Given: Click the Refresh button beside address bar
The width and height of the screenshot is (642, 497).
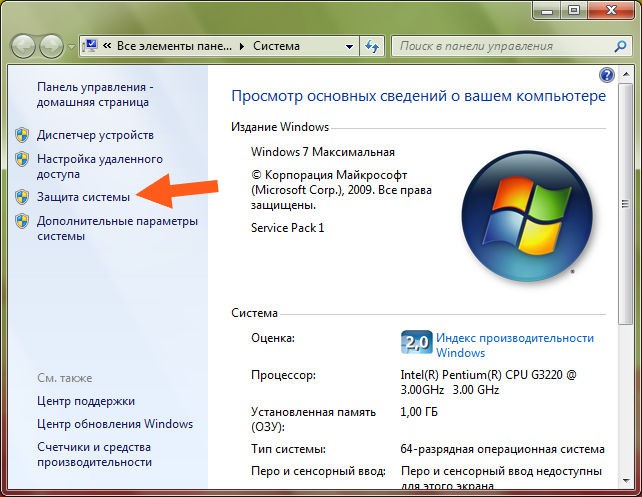Looking at the screenshot, I should 372,46.
